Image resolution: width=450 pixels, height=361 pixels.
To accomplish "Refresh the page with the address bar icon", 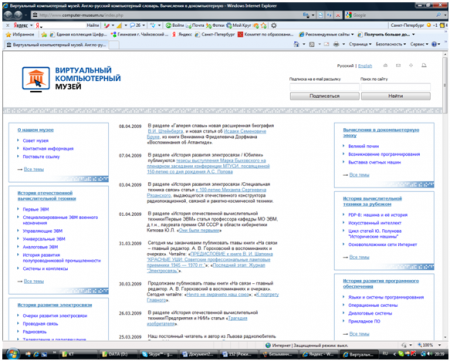I will 329,15.
